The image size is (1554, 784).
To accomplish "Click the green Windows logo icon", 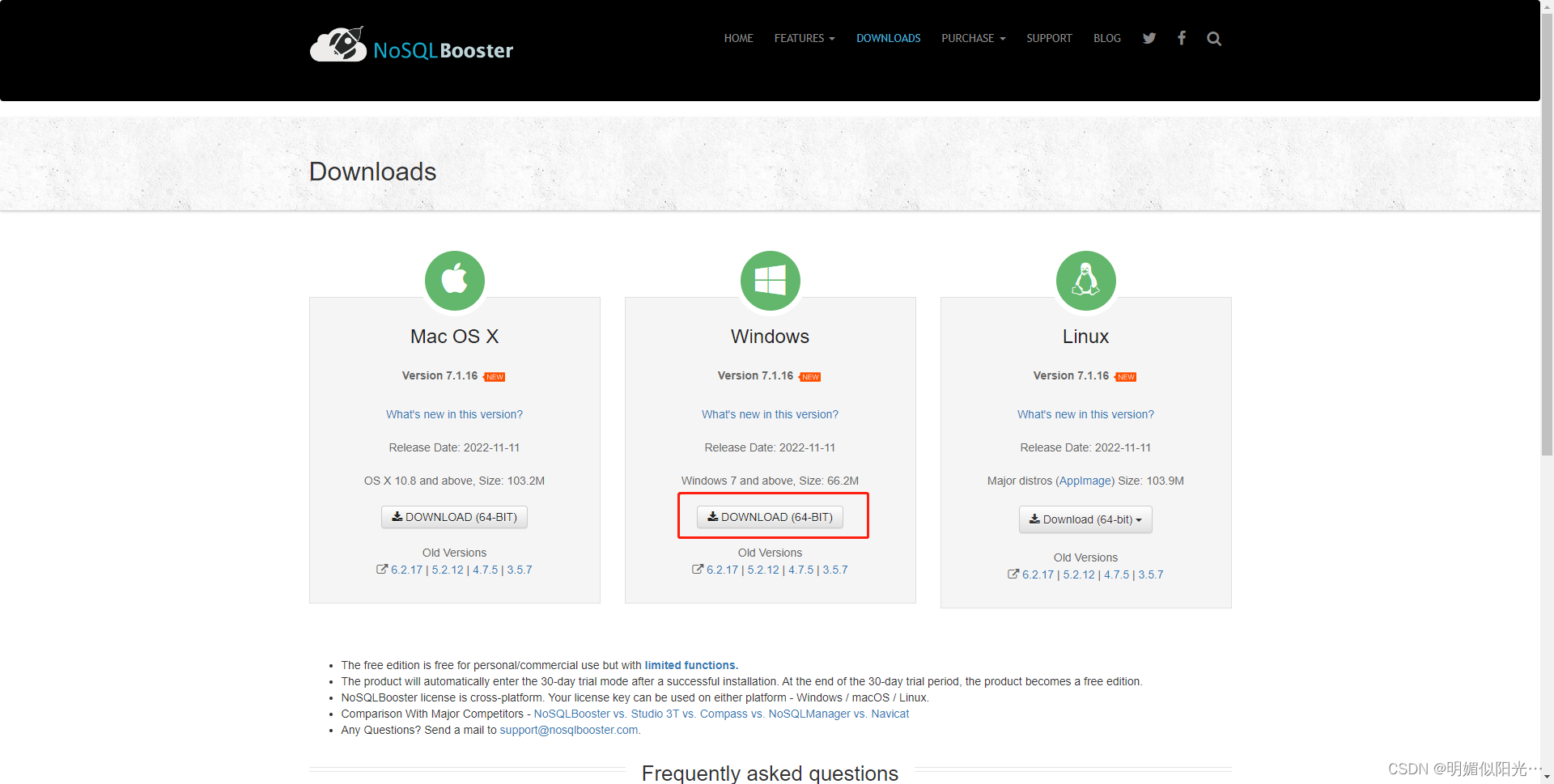I will click(771, 281).
